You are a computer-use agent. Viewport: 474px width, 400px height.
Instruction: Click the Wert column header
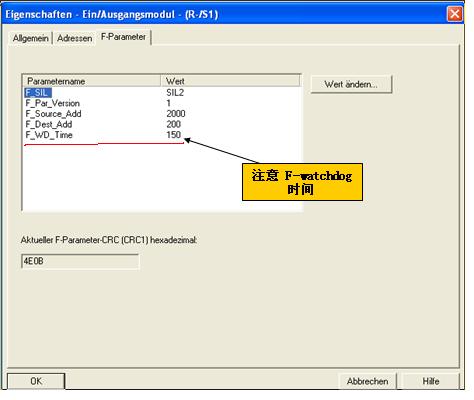click(230, 81)
